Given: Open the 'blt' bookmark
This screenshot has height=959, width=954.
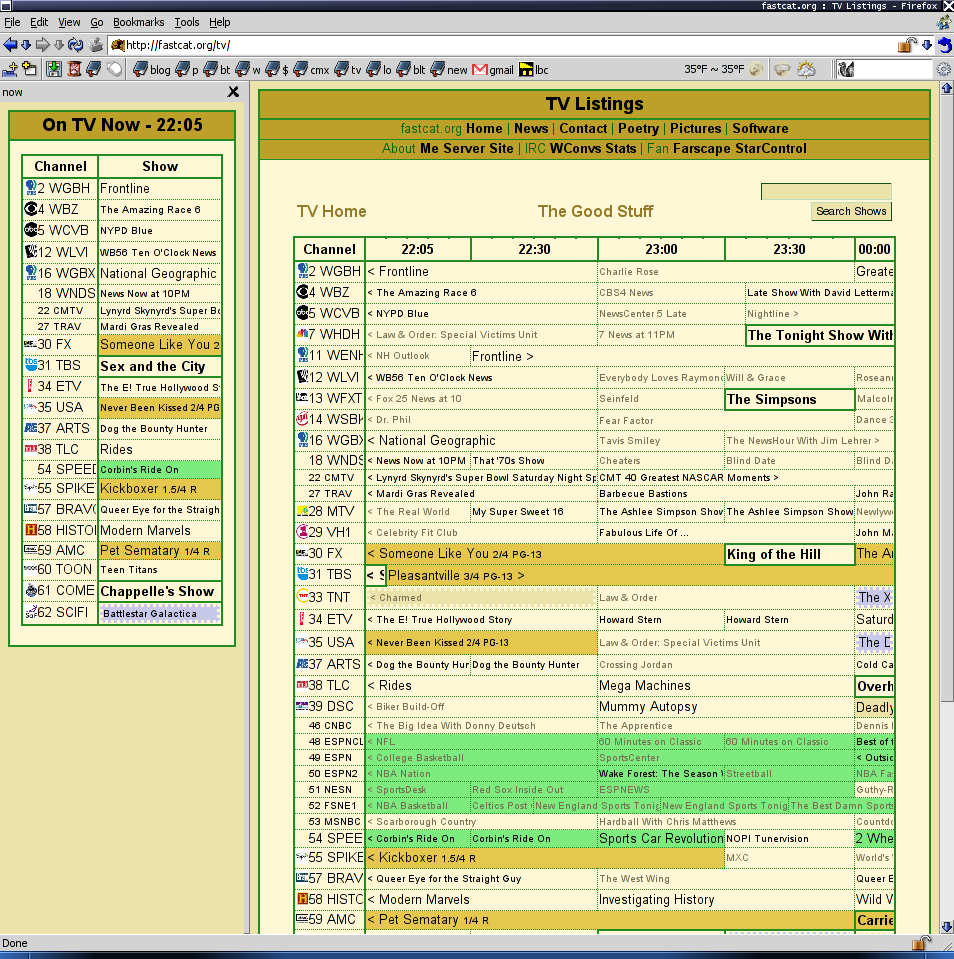Looking at the screenshot, I should coord(411,70).
